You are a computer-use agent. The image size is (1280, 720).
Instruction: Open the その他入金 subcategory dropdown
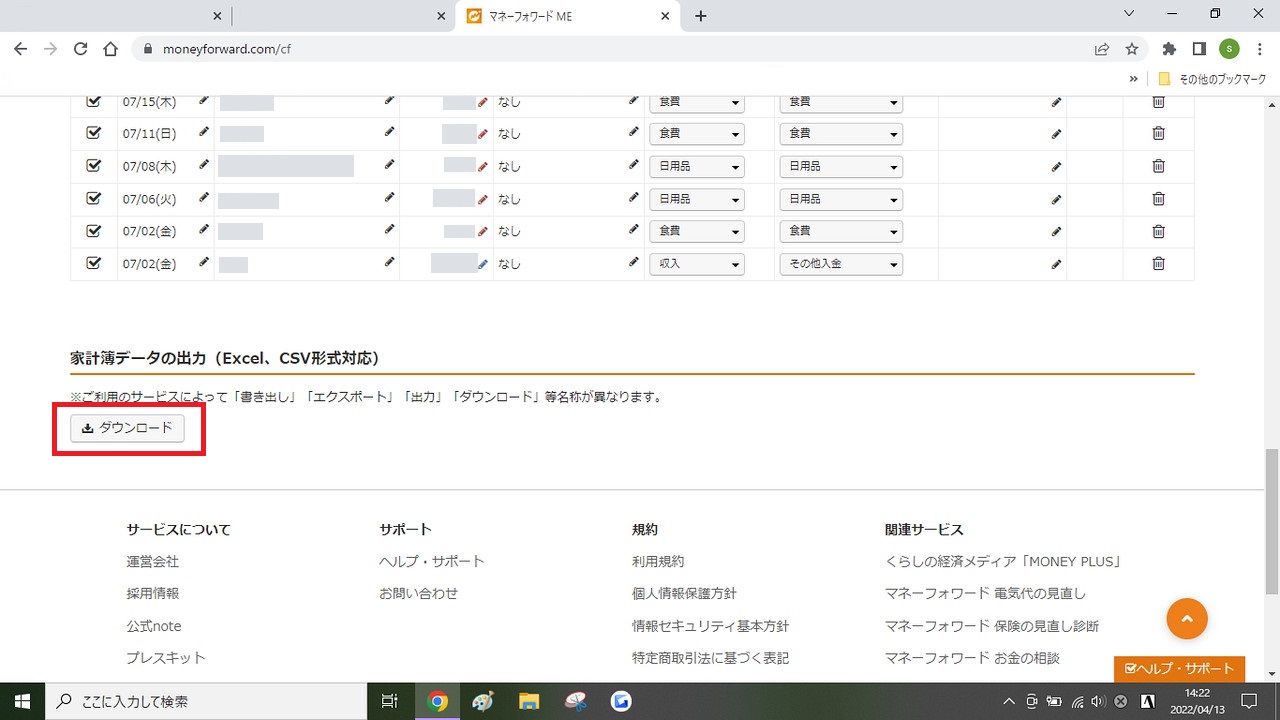click(x=841, y=264)
